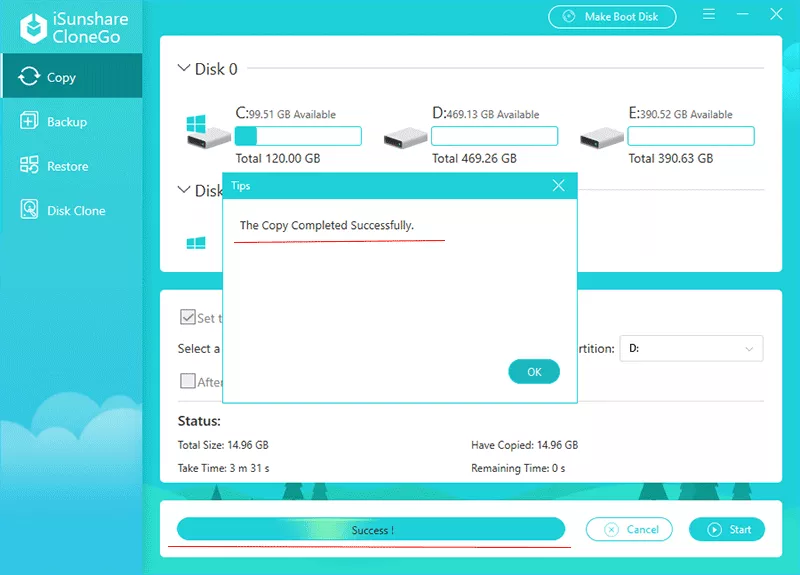This screenshot has width=800, height=575.
Task: Open the Disk Clone section
Action: coord(71,210)
